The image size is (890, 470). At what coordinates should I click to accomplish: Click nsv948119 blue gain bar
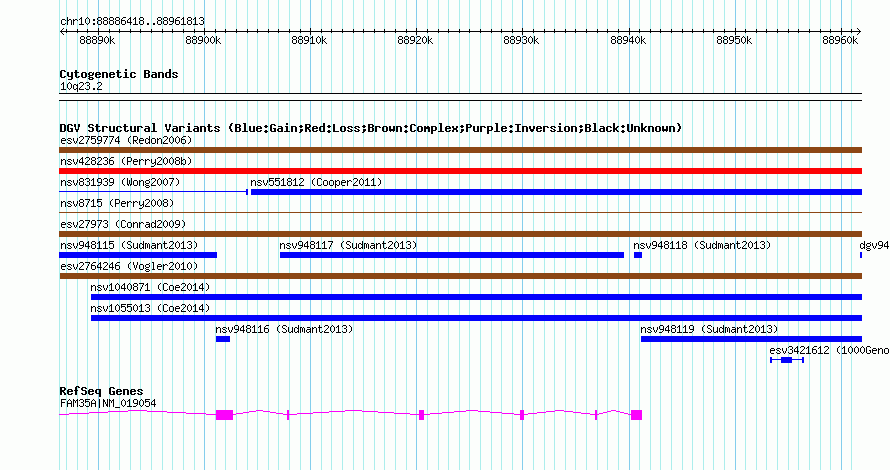click(751, 339)
